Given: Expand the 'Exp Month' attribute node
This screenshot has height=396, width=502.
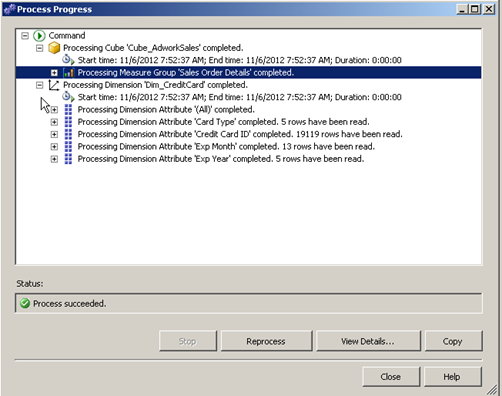Looking at the screenshot, I should 54,147.
